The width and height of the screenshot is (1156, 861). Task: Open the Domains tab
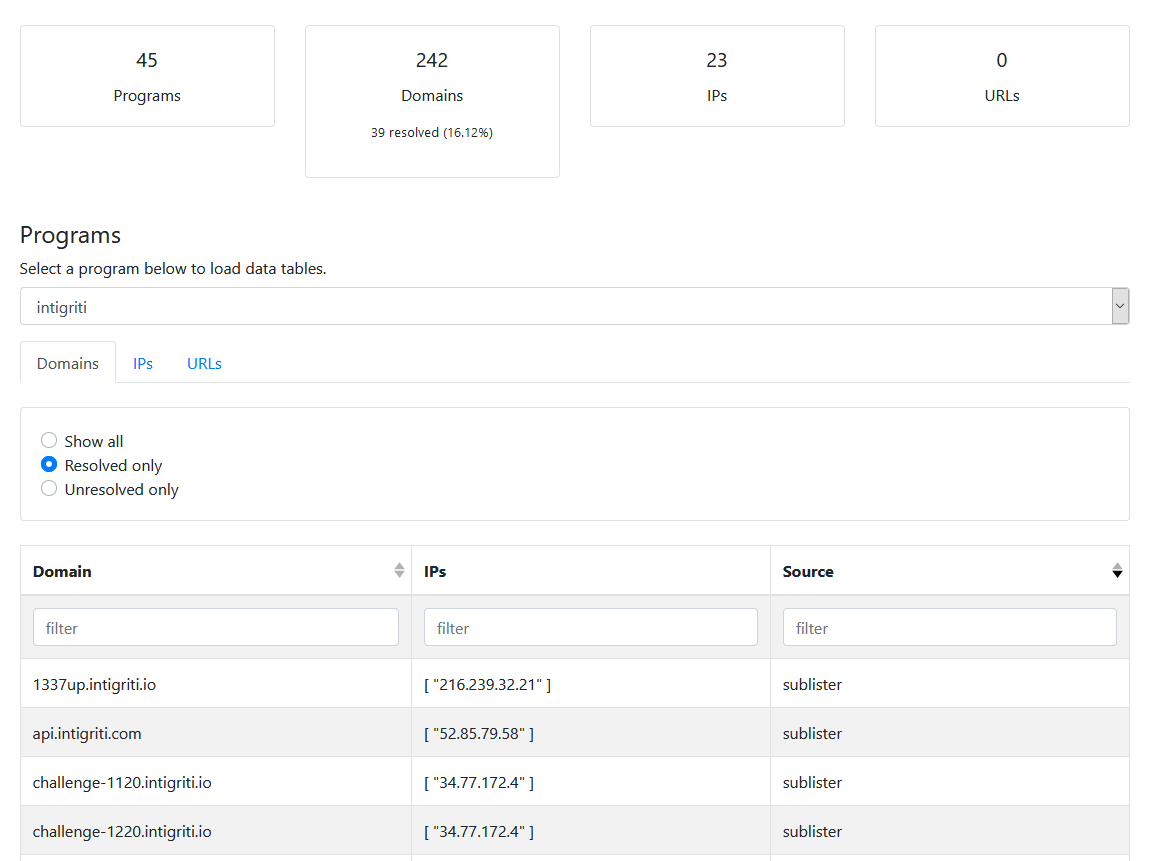68,363
